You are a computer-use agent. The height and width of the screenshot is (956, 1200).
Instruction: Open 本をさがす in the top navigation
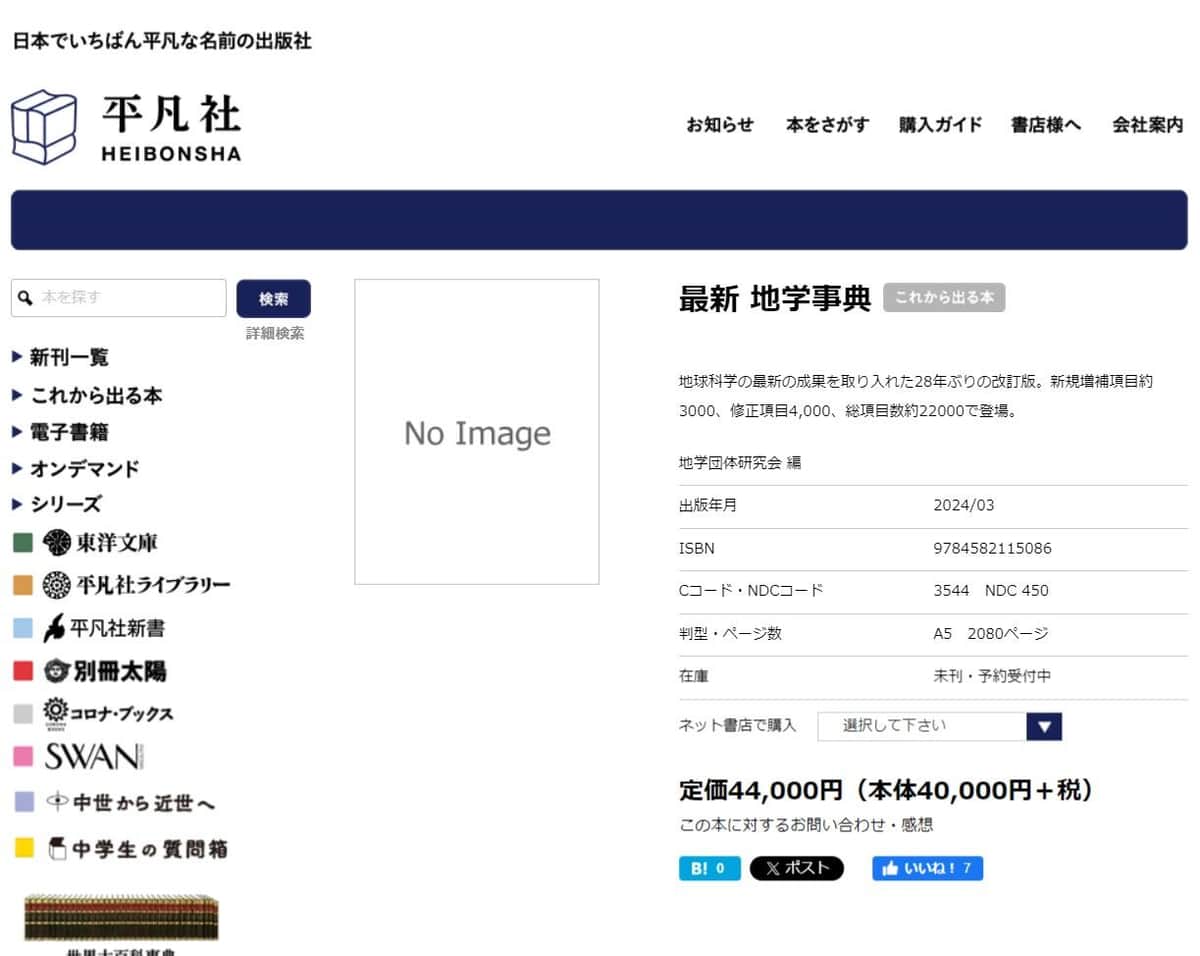[x=827, y=125]
